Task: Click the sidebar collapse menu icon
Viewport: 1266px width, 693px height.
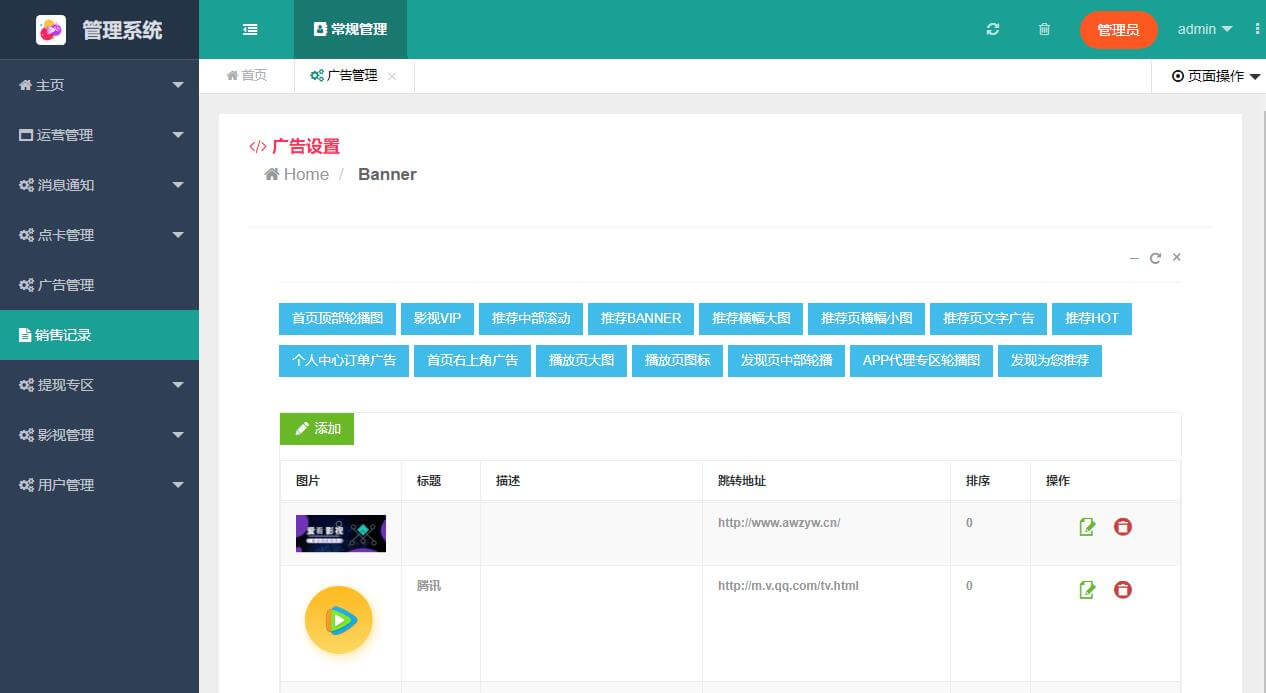Action: [x=250, y=30]
